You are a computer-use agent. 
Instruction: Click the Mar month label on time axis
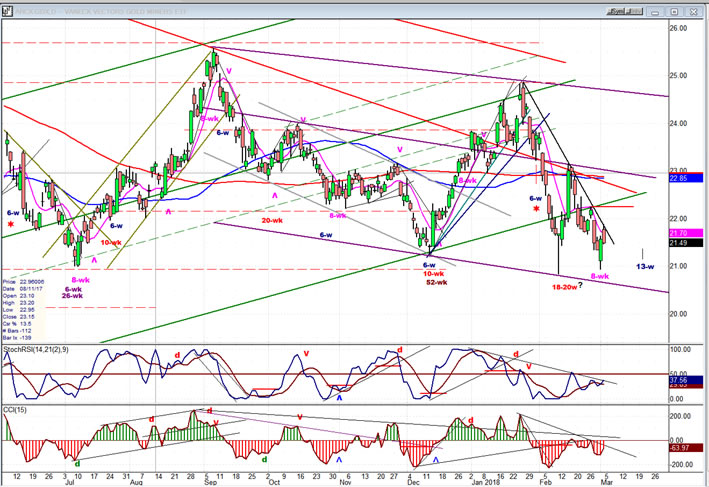point(607,482)
